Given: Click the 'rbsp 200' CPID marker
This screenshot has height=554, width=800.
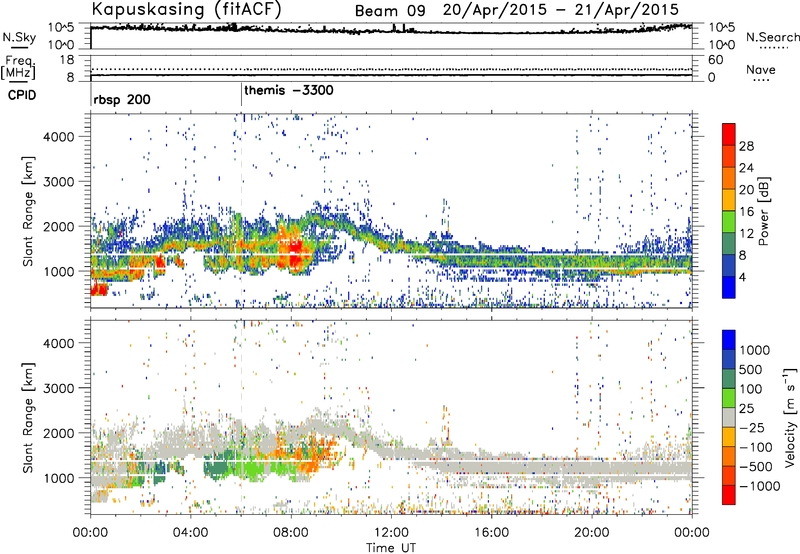Looking at the screenshot, I should (x=122, y=99).
